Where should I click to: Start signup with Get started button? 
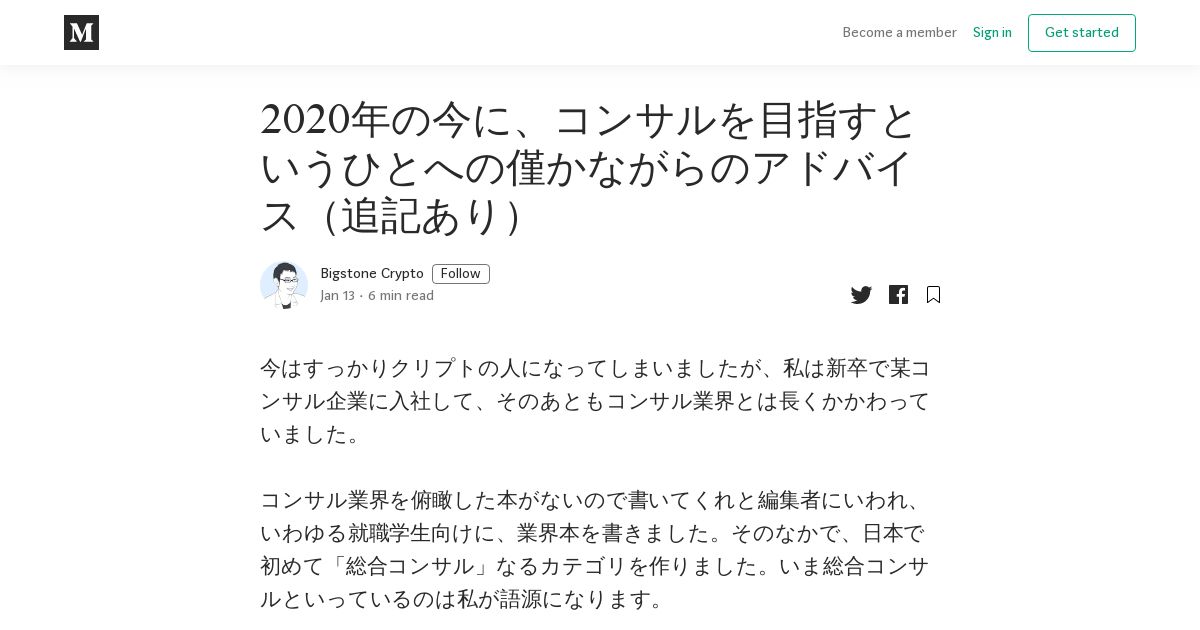coord(1082,33)
